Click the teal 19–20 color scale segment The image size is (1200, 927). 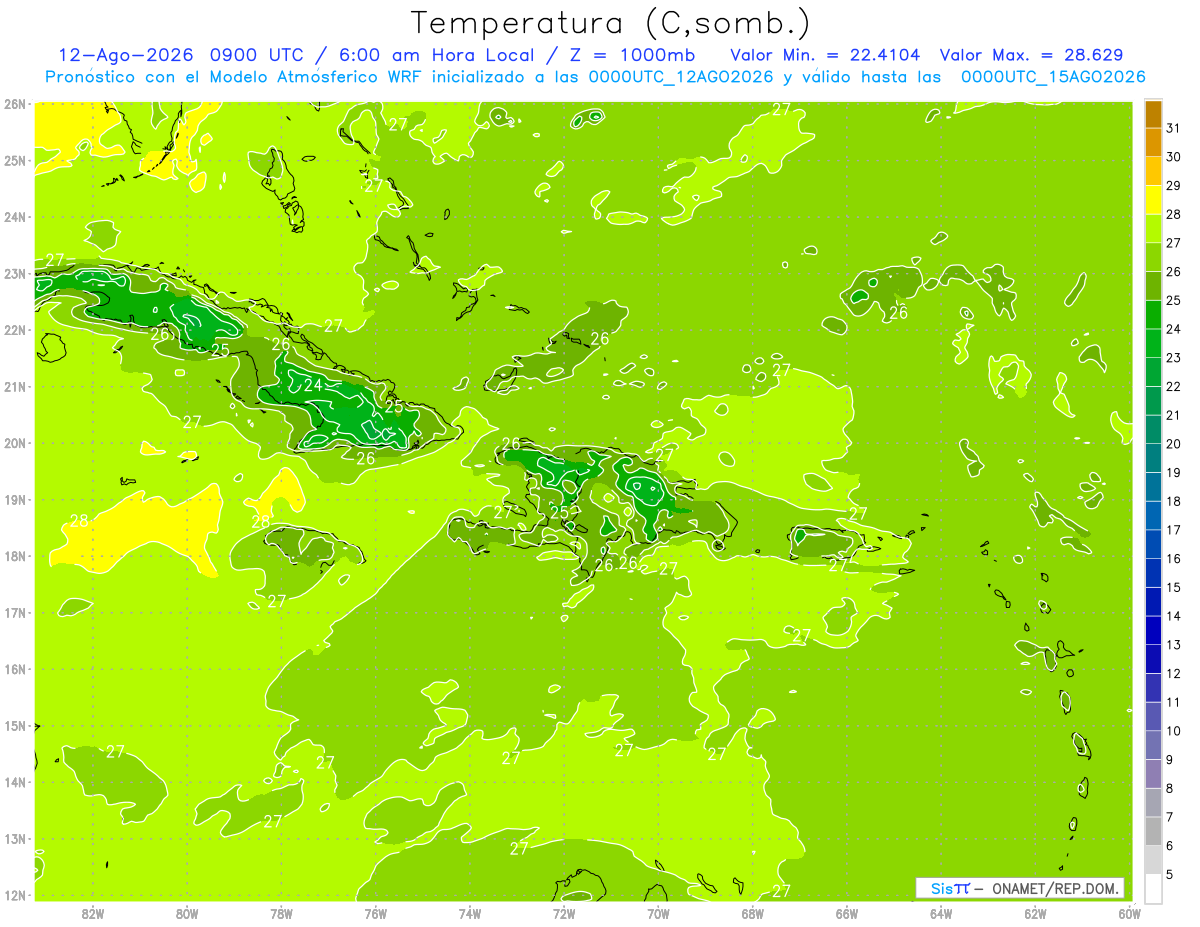click(x=1153, y=458)
